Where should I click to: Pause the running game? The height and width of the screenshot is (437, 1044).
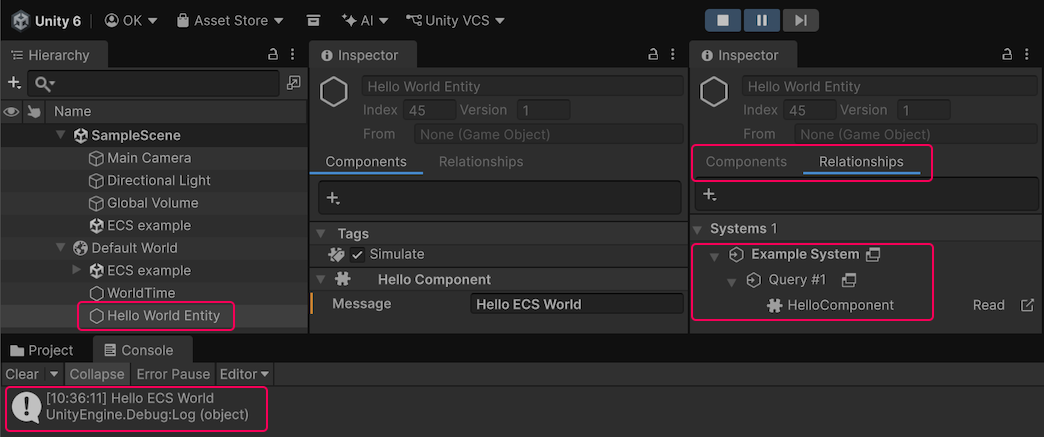click(x=762, y=21)
